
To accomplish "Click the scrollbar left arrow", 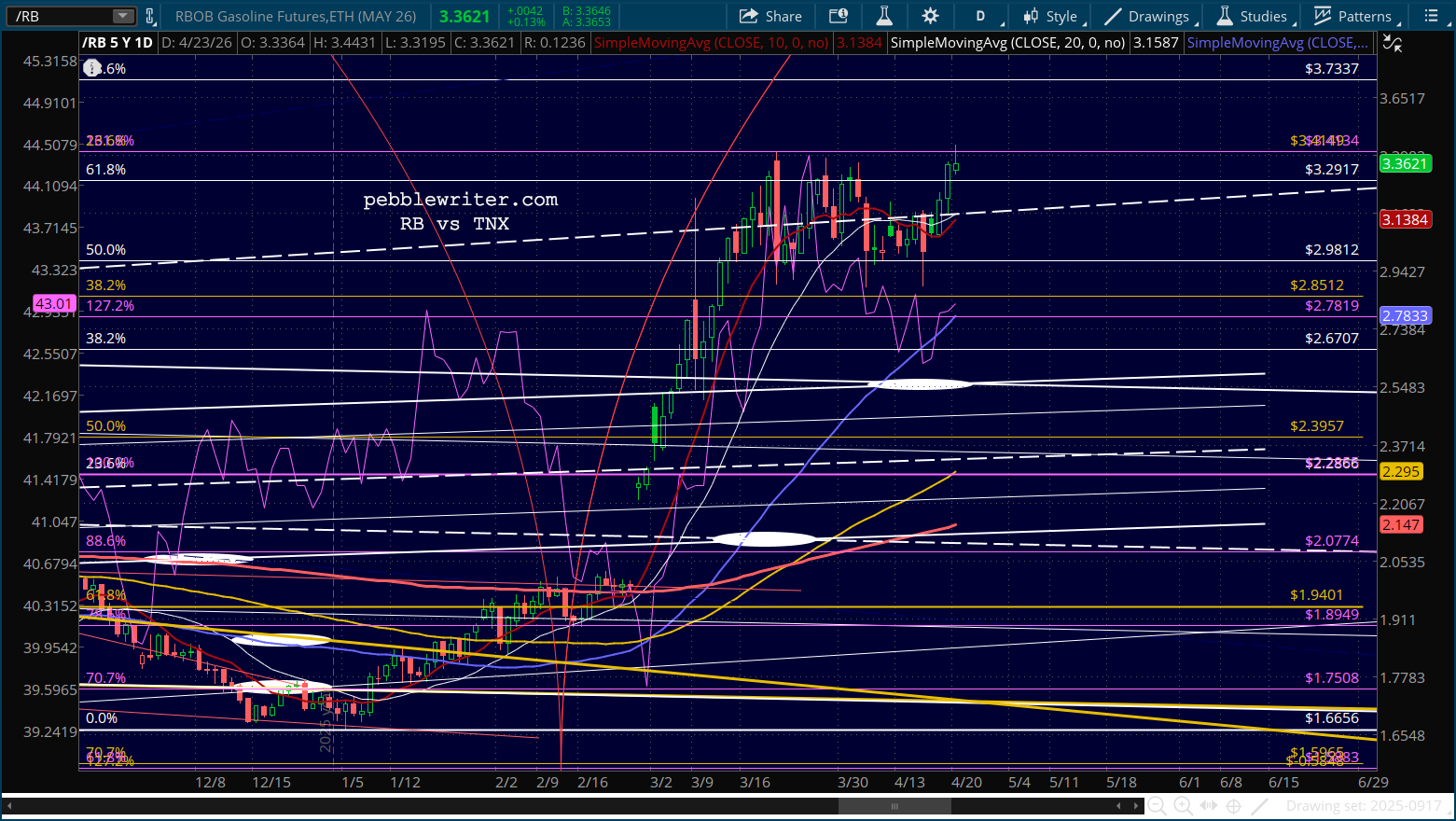I will pos(10,806).
